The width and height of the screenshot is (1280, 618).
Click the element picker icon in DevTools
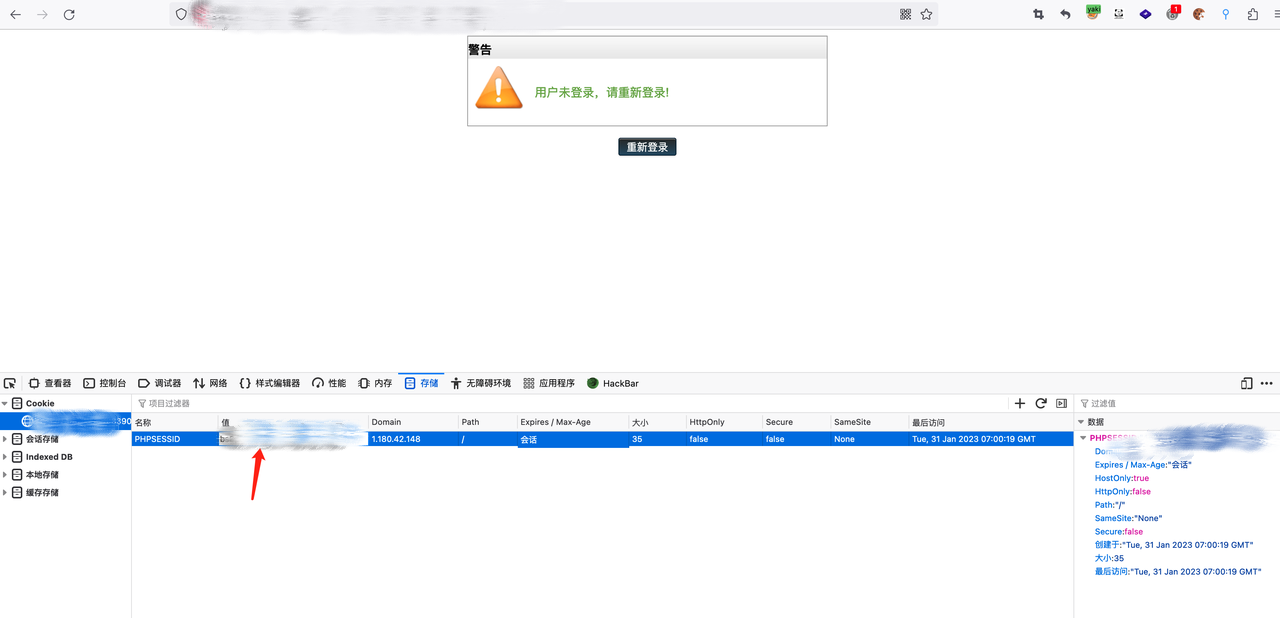pos(10,383)
